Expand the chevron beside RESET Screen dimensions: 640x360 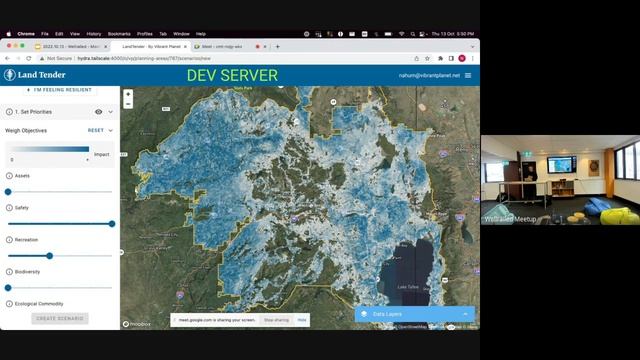(110, 131)
